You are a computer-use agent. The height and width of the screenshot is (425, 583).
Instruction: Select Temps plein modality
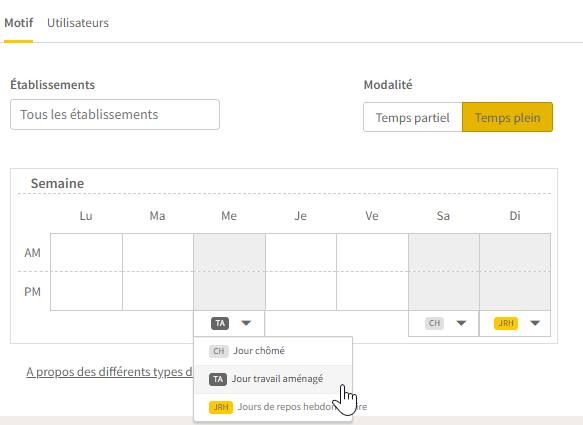pyautogui.click(x=508, y=117)
